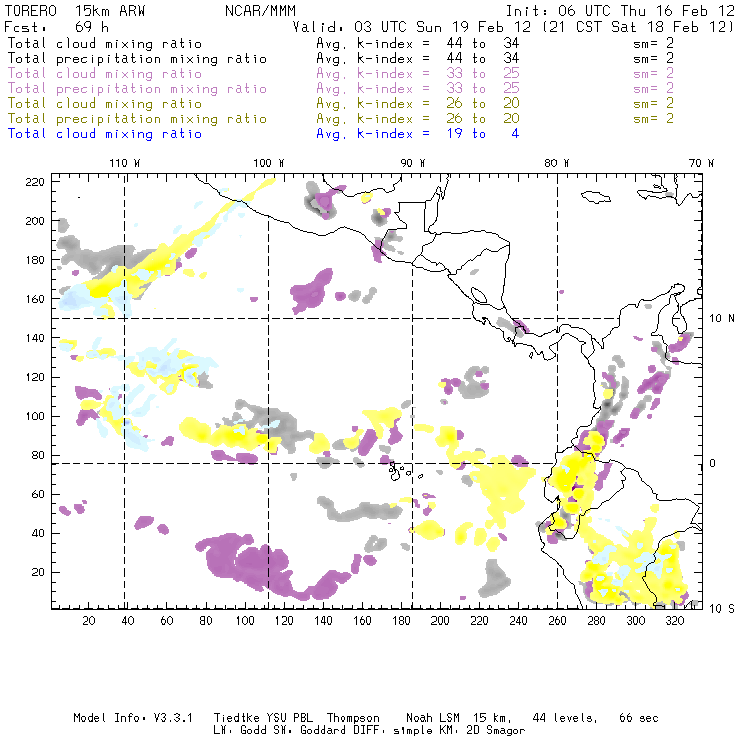Click 'YSU PBL' in footer
This screenshot has height=740, width=740.
(289, 718)
